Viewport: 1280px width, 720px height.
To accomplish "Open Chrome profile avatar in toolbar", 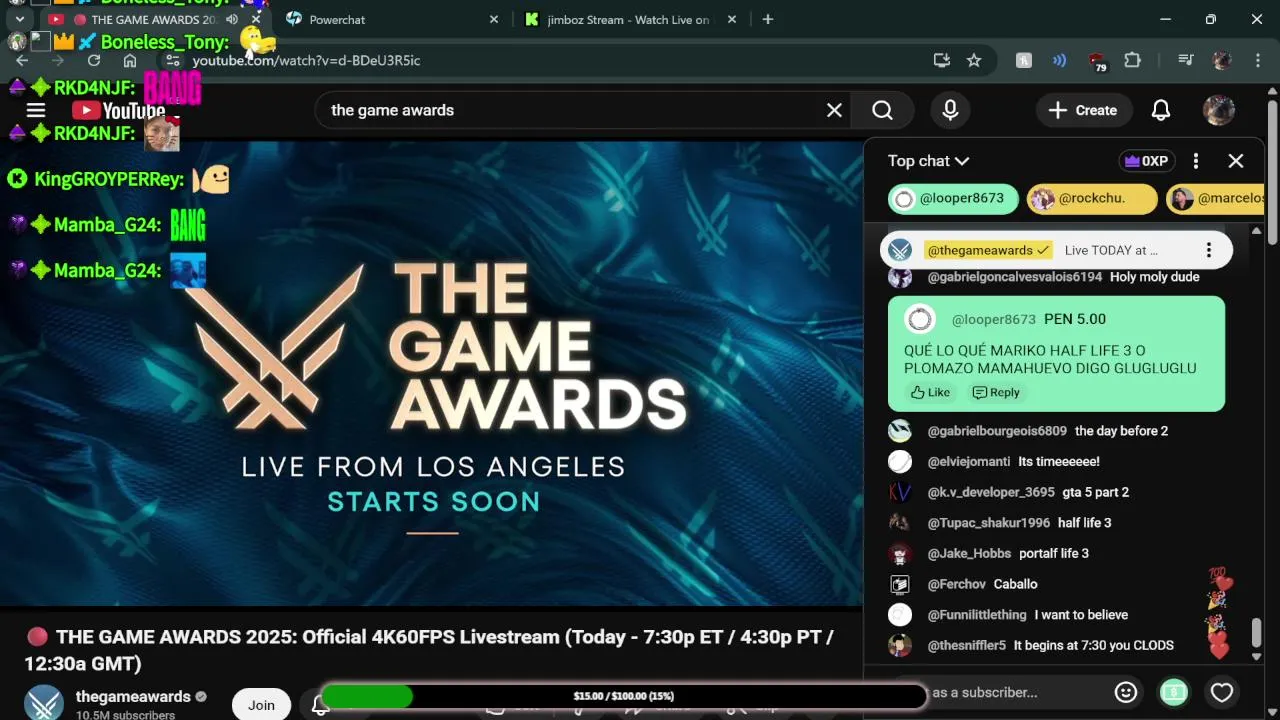I will 1221,60.
